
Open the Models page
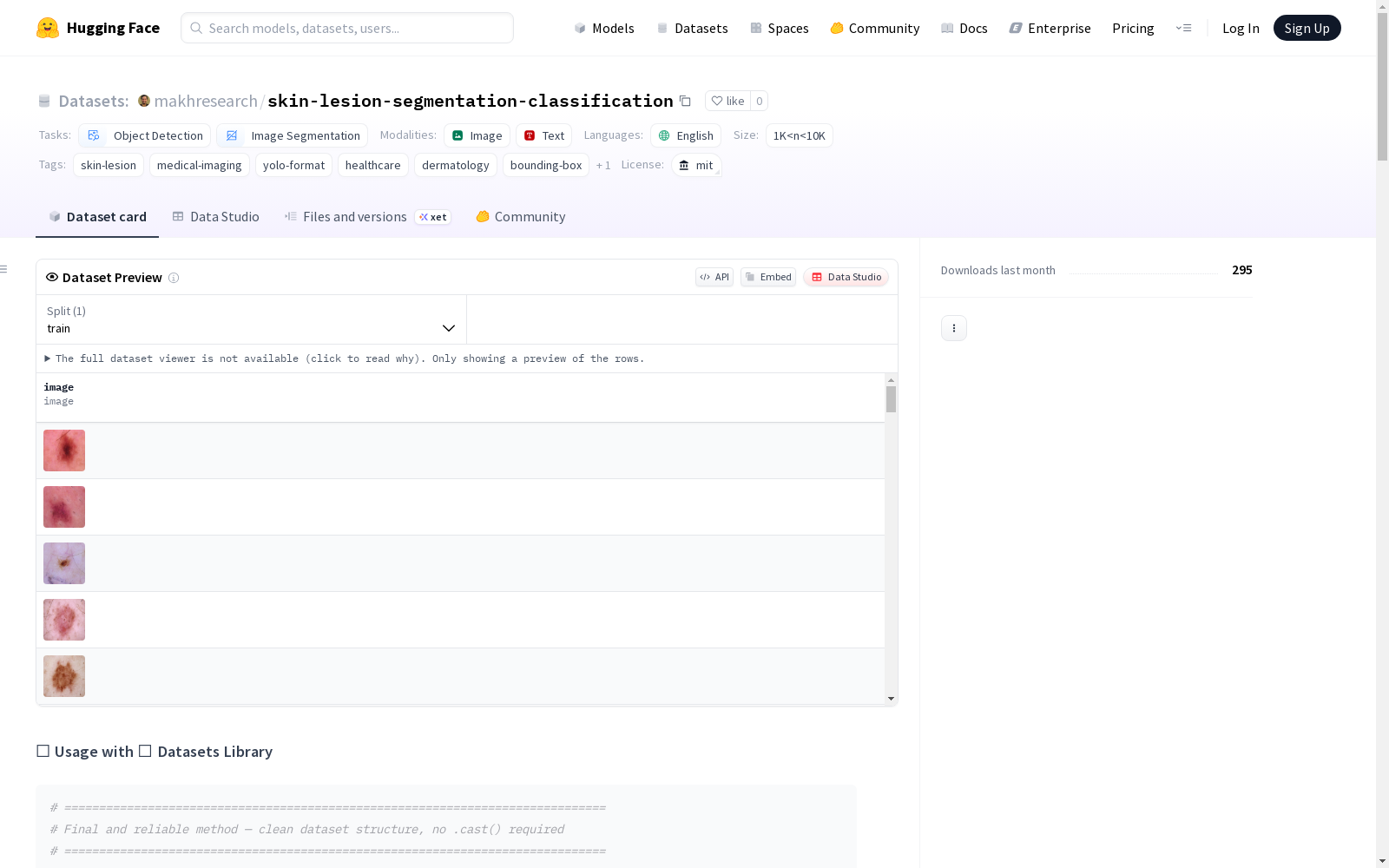pos(604,28)
